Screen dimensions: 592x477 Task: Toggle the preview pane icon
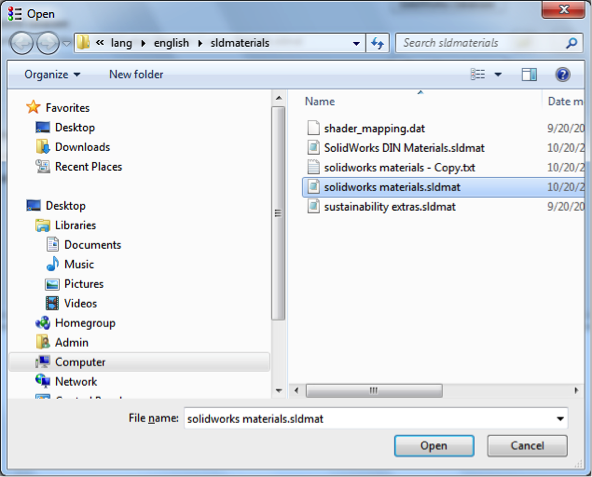pos(529,74)
